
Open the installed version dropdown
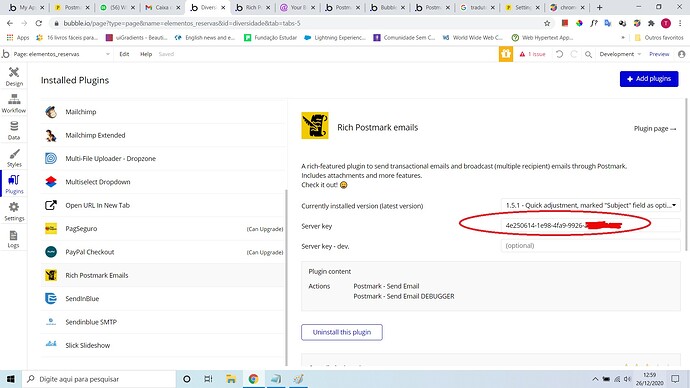(x=591, y=205)
